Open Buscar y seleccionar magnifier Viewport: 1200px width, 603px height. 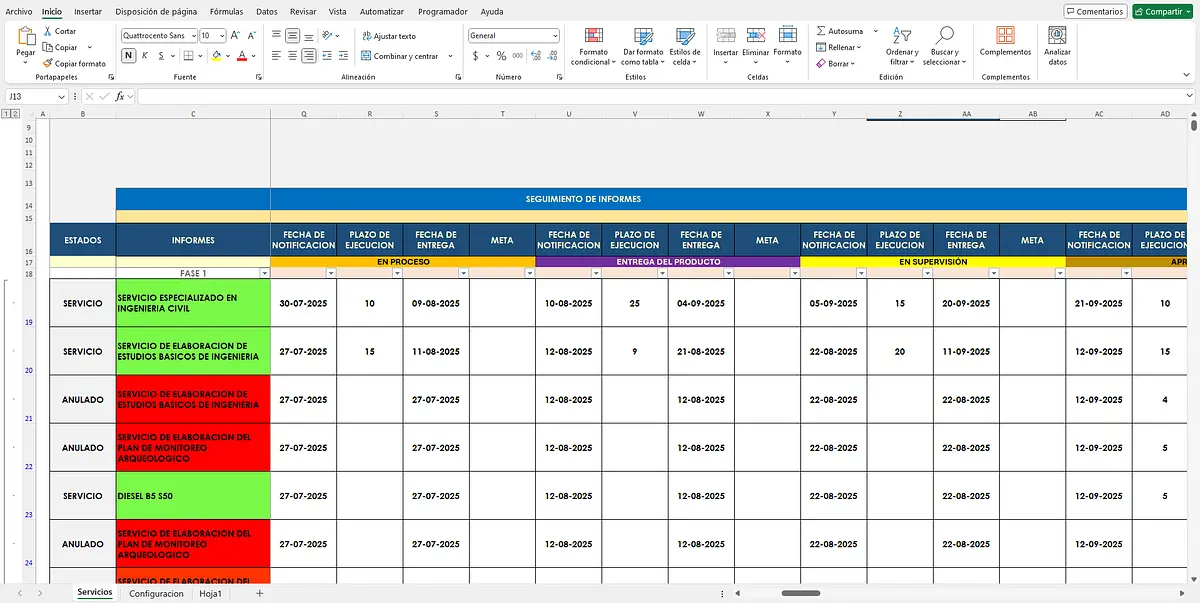[x=943, y=36]
